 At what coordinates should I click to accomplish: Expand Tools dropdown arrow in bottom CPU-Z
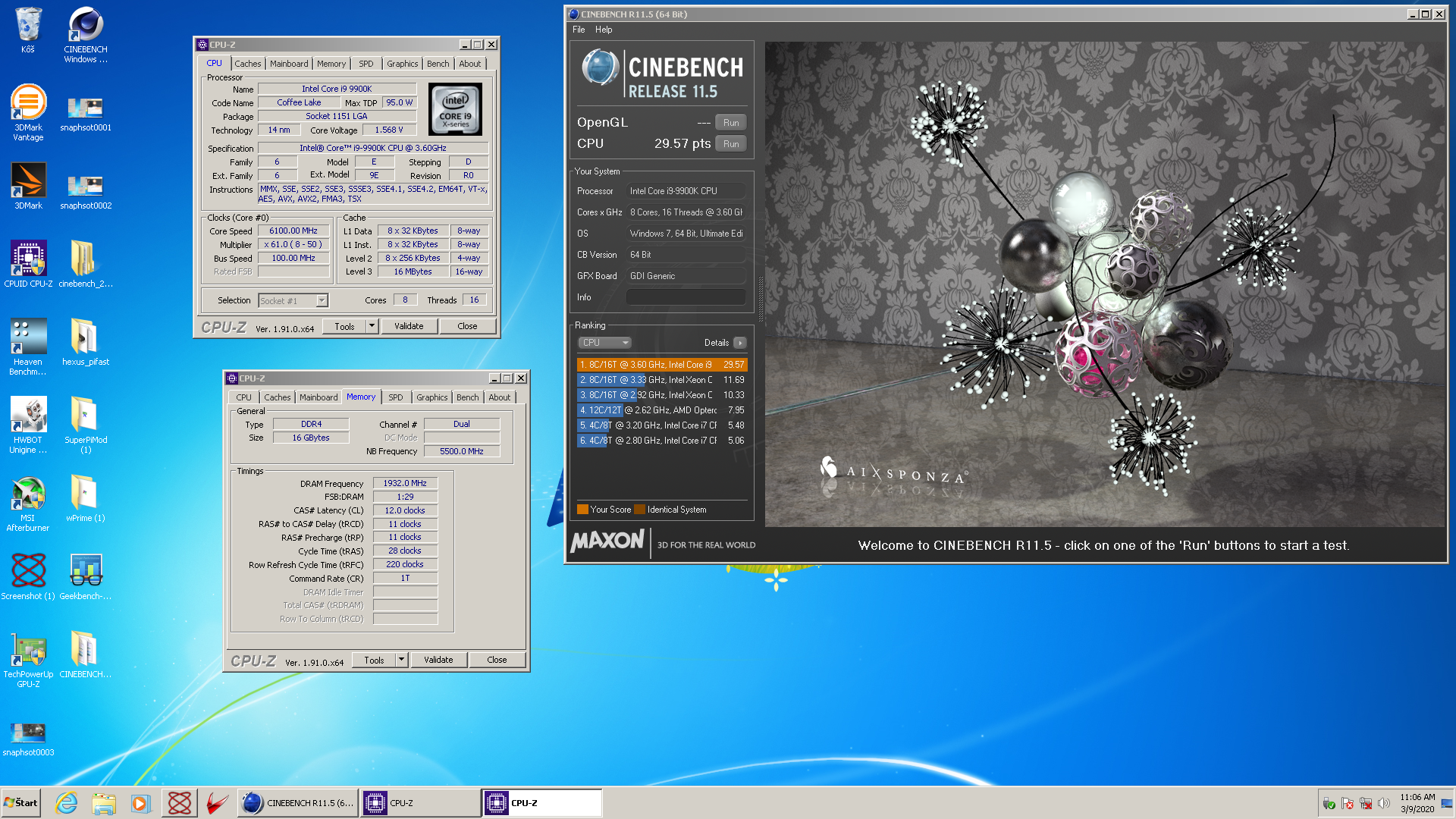point(401,660)
